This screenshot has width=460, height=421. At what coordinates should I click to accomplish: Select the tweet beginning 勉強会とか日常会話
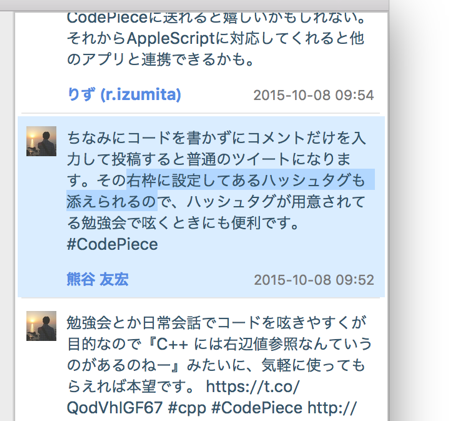click(201, 363)
